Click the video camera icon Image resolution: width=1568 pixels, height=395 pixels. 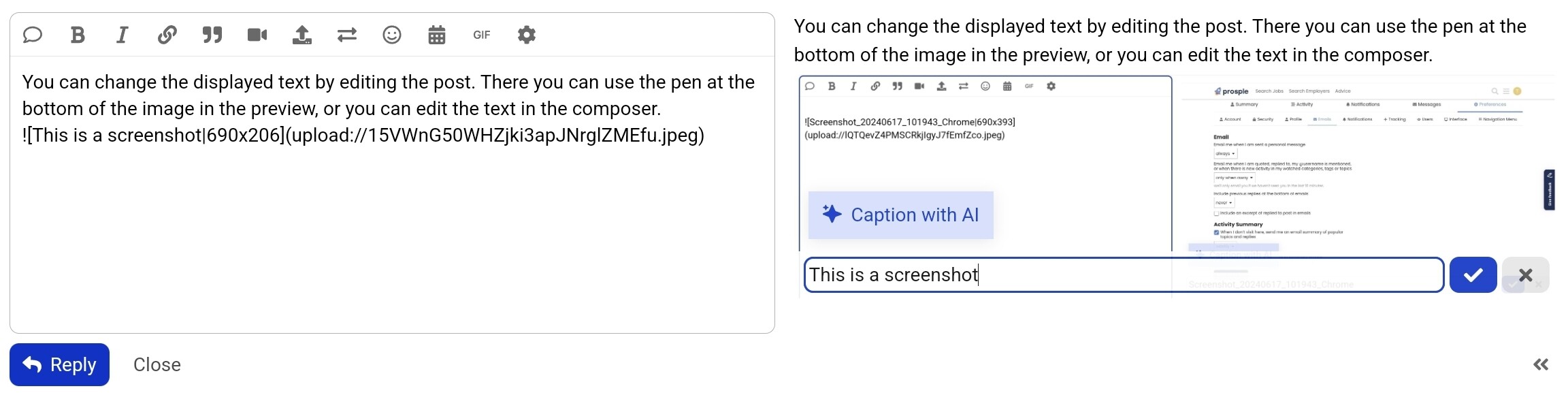click(257, 35)
